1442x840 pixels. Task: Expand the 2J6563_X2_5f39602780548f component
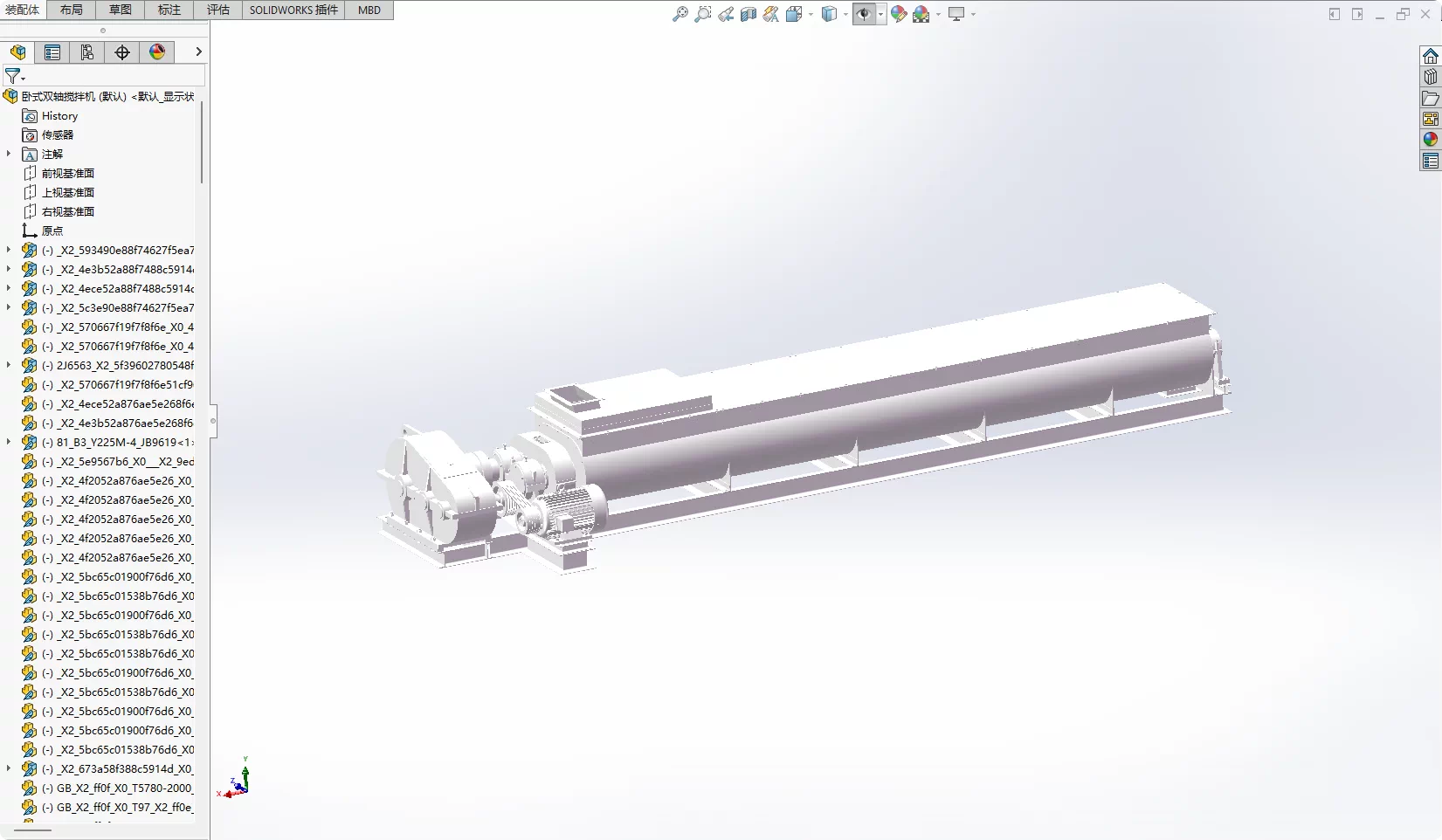(9, 365)
